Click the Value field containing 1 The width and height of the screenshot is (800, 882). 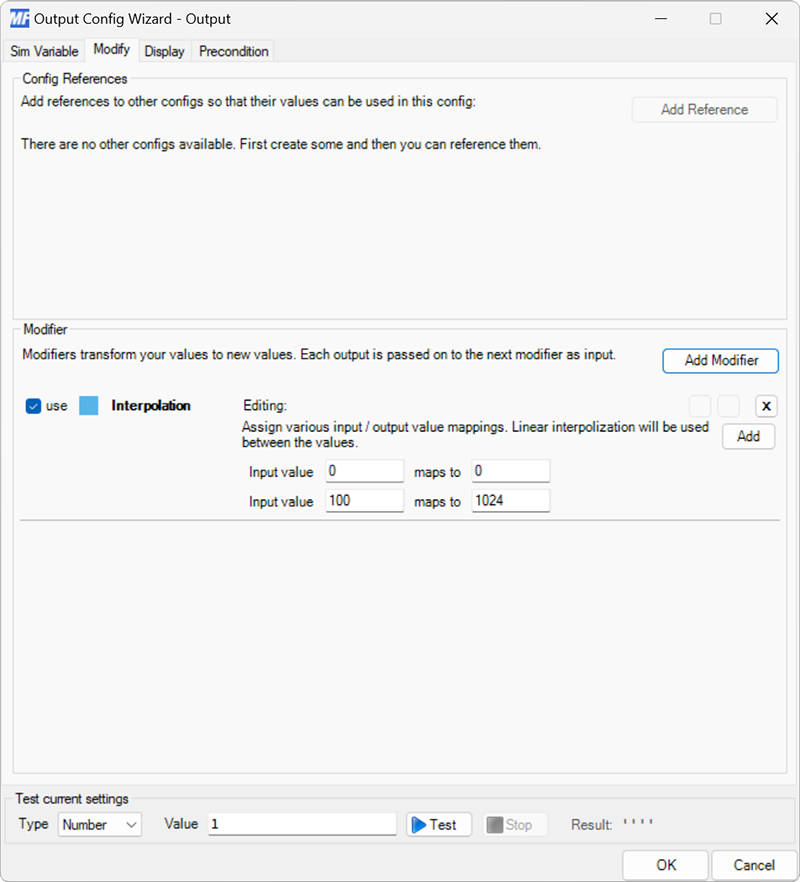click(x=300, y=824)
